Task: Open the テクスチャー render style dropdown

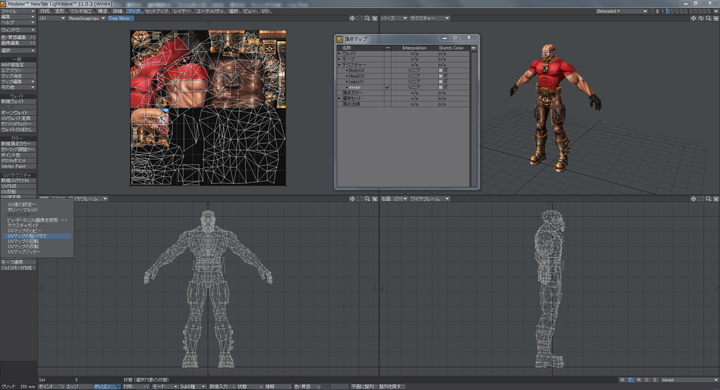Action: [x=429, y=18]
